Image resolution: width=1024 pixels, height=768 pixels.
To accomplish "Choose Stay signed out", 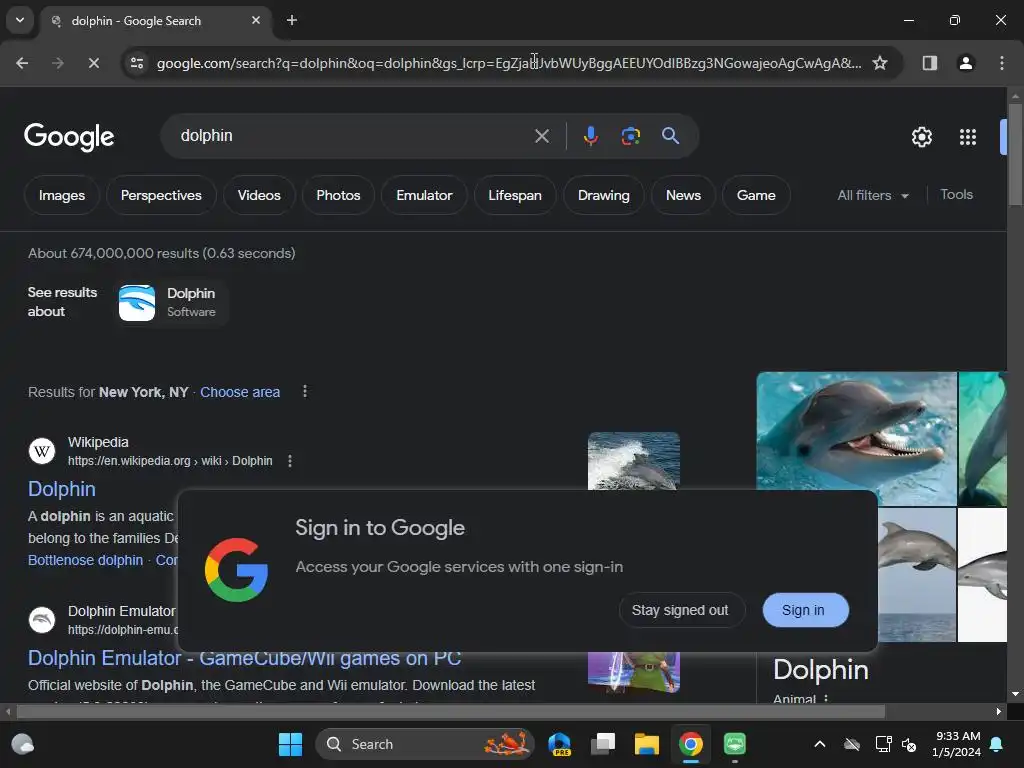I will tap(680, 610).
